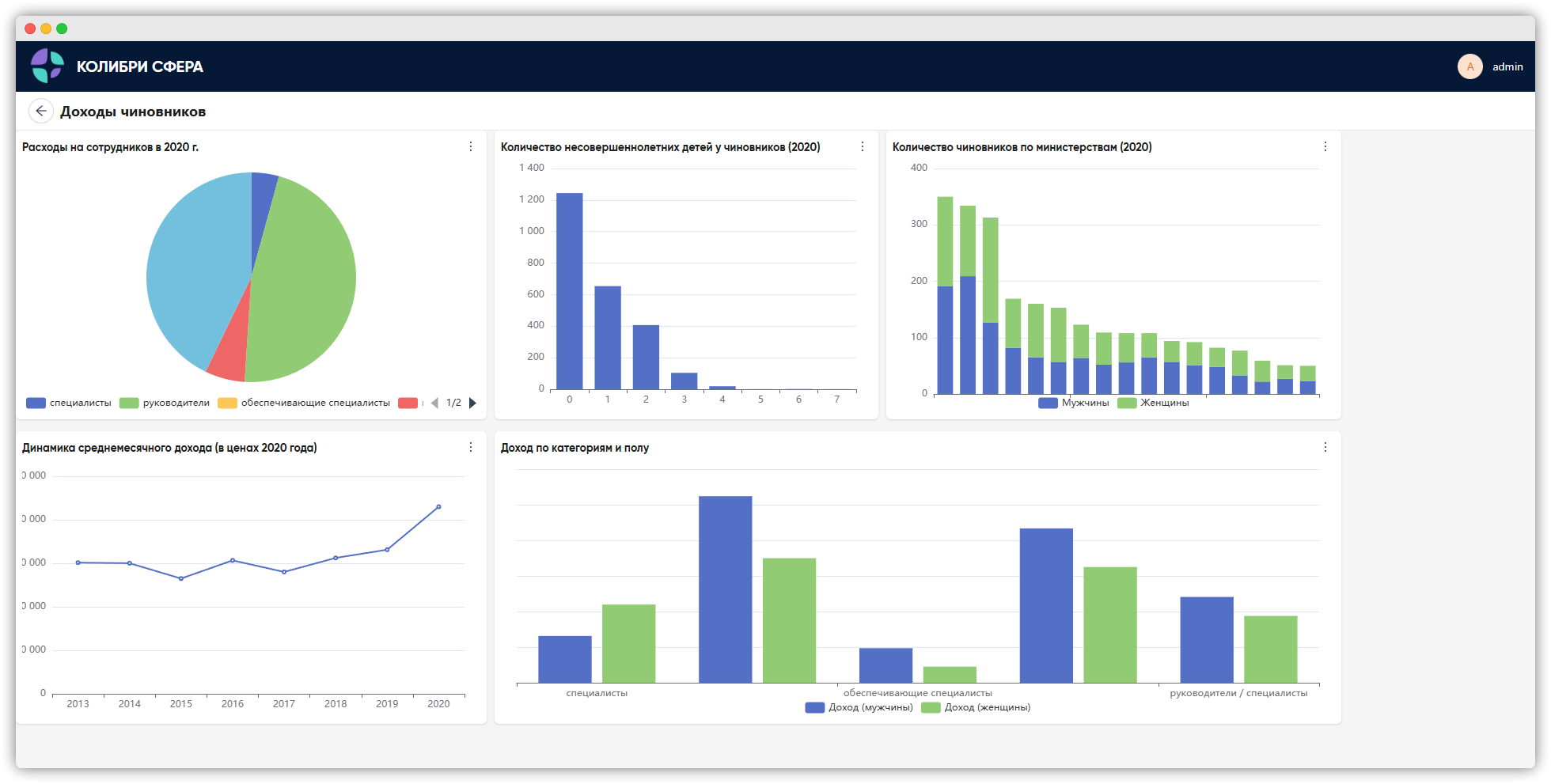The width and height of the screenshot is (1551, 784).
Task: Click the tallest blue bar in the income-by-category chart
Action: (726, 589)
